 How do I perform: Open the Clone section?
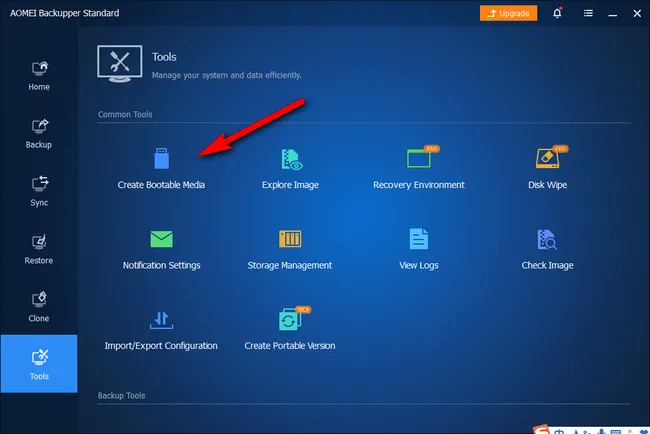[39, 307]
